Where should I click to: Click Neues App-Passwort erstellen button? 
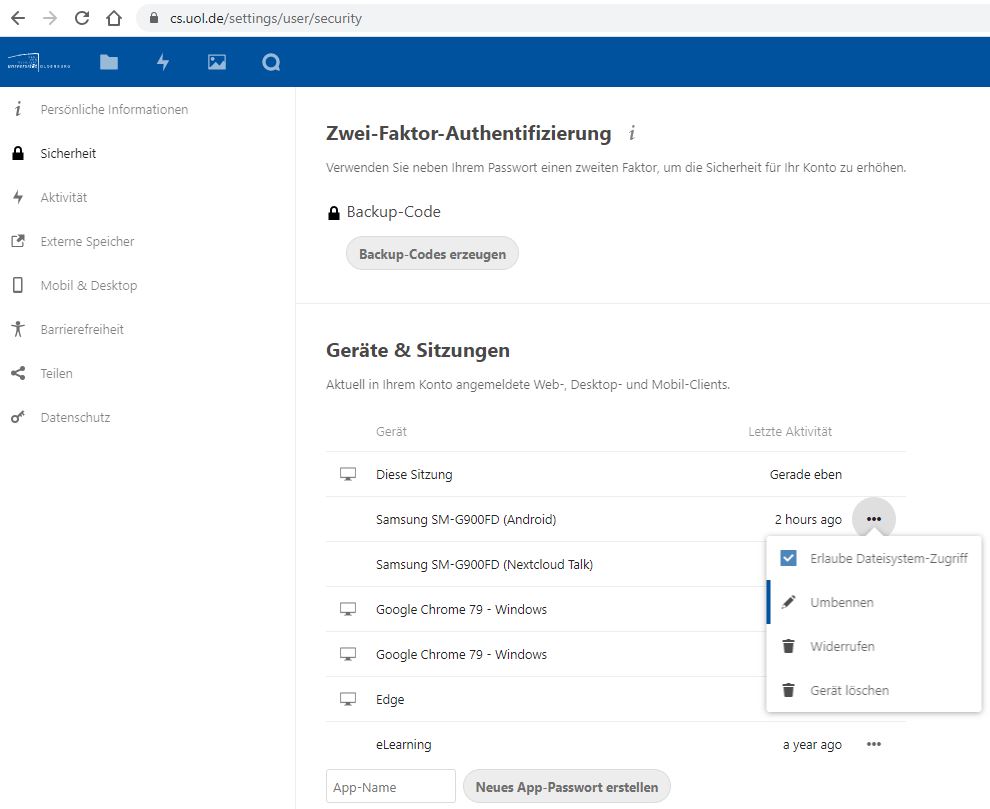coord(566,787)
